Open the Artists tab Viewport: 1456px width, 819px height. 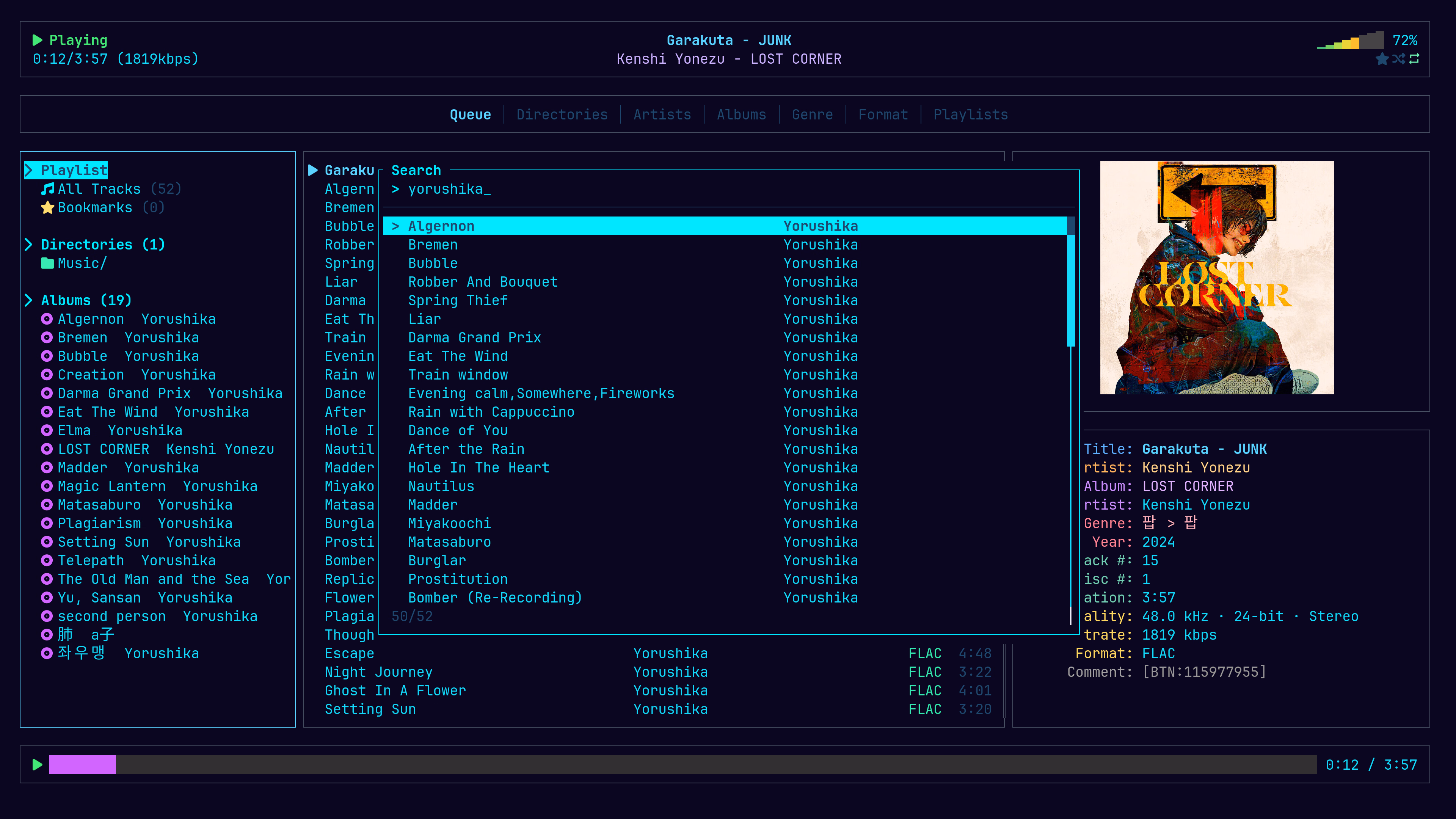coord(662,115)
